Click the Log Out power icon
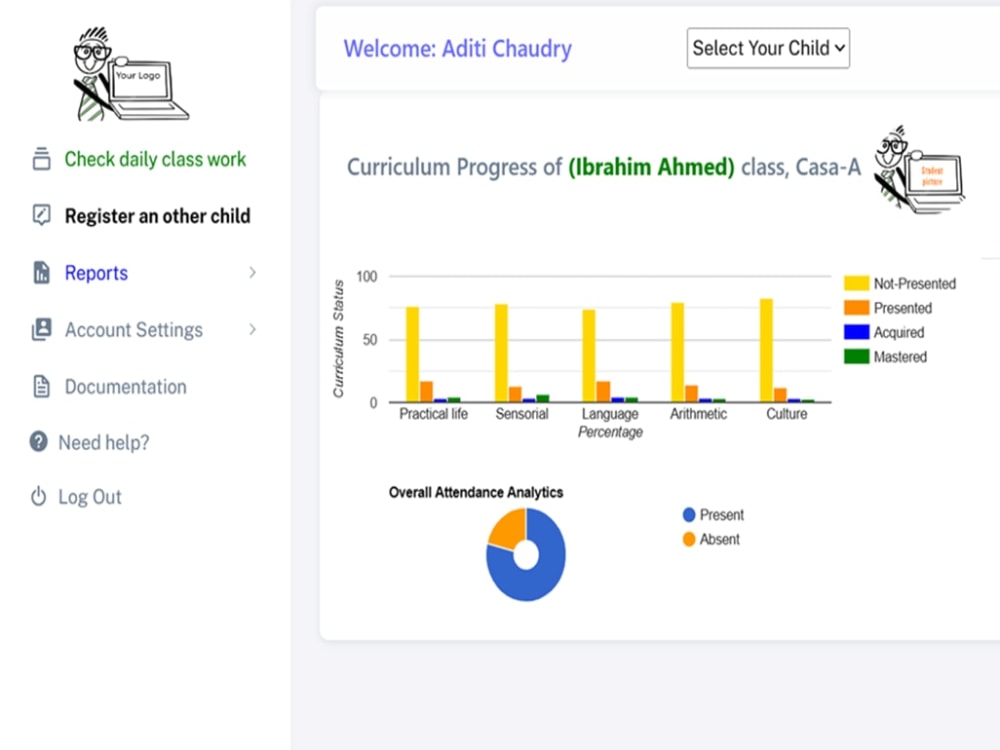This screenshot has width=1000, height=750. pos(38,497)
